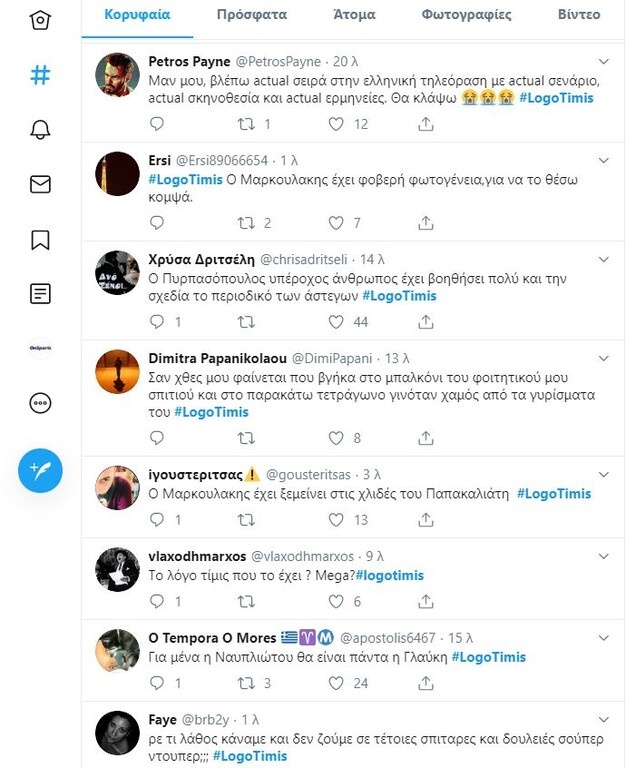Screen dimensions: 626x768
Task: Like the Petros Payne tweet
Action: tap(336, 124)
